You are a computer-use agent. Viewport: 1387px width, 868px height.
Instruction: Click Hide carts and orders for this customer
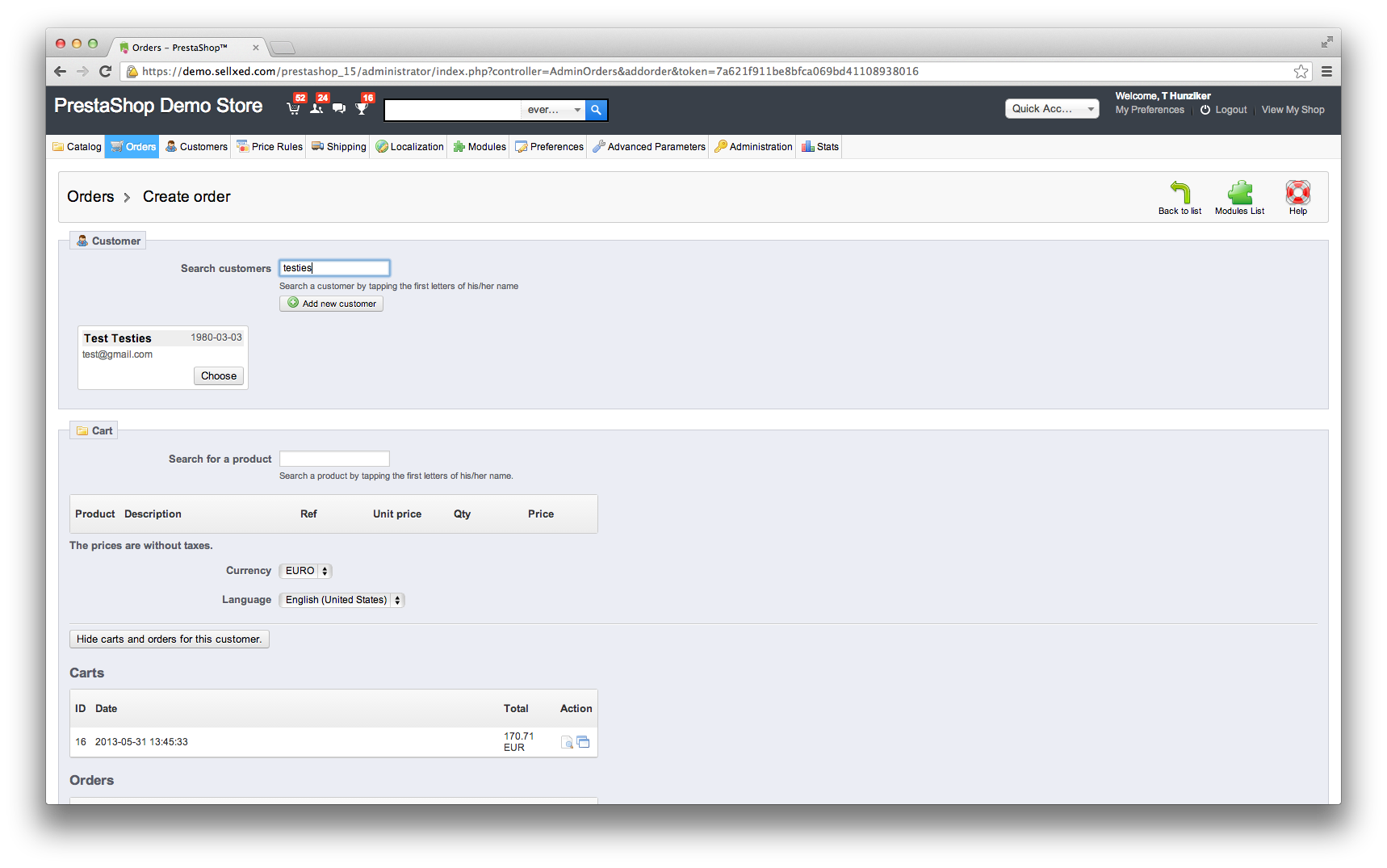coord(170,639)
